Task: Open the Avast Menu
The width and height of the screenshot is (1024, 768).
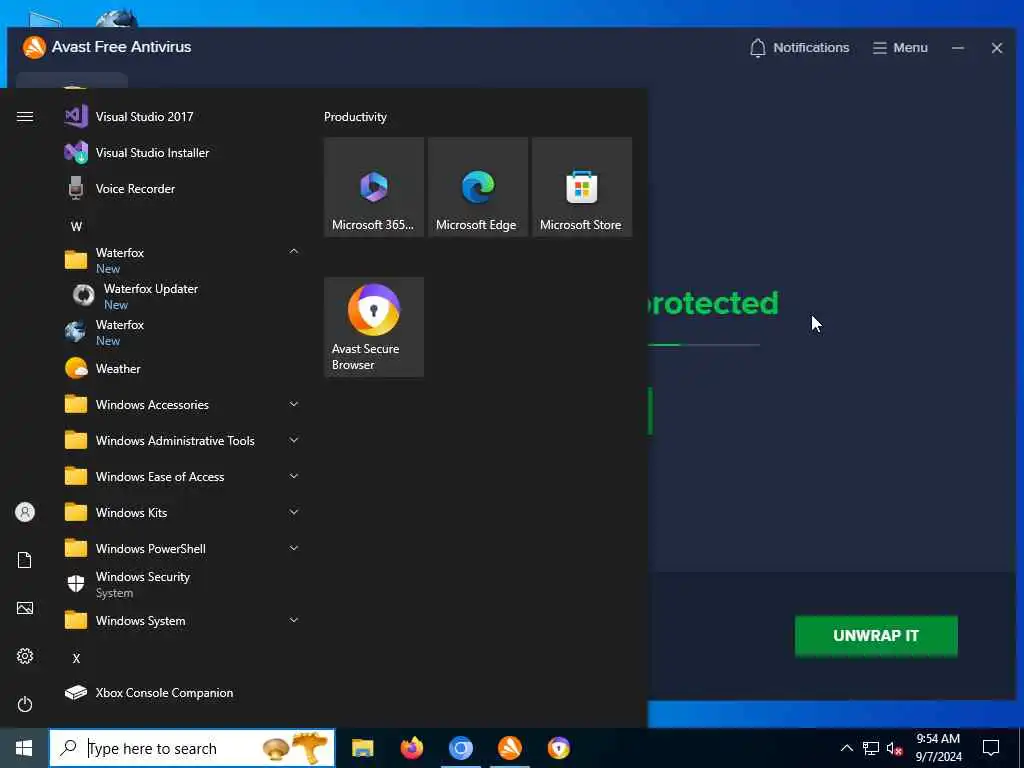Action: point(900,48)
